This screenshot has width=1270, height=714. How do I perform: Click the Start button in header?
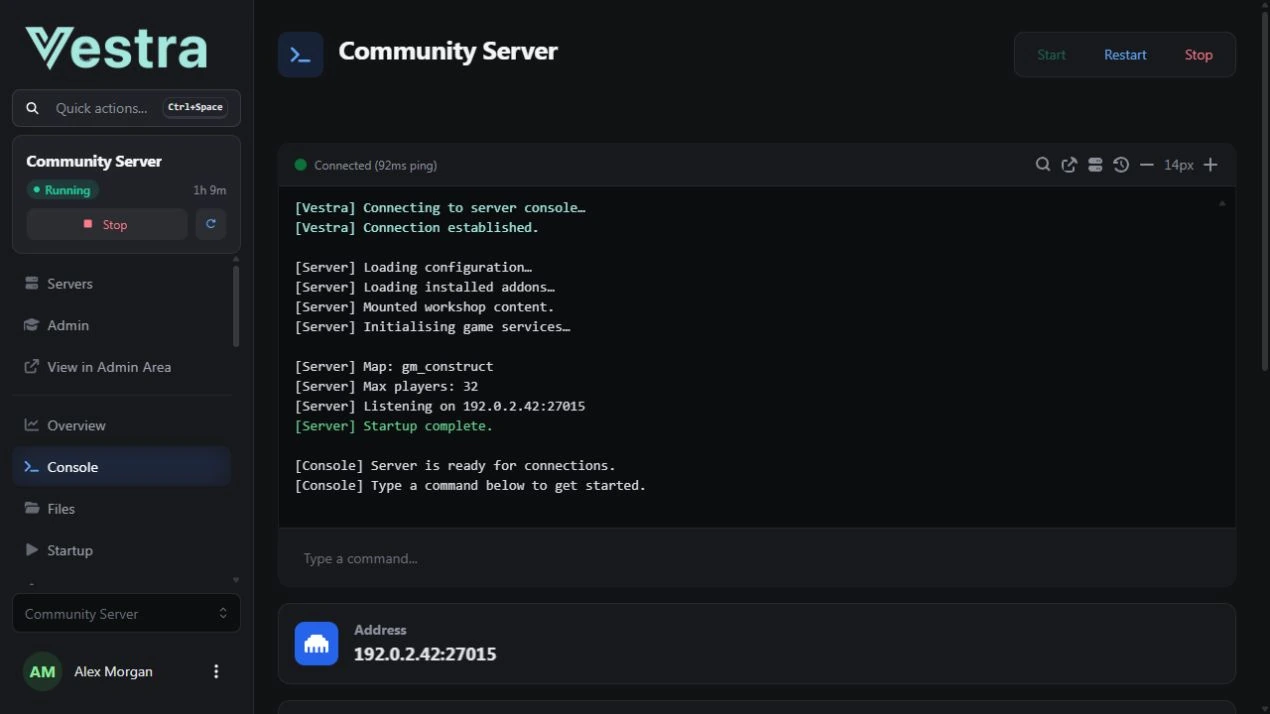pos(1051,55)
